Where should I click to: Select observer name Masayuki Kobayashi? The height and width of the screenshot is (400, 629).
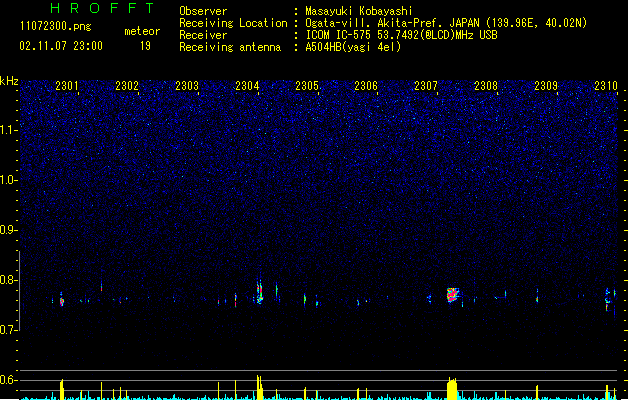pyautogui.click(x=359, y=11)
